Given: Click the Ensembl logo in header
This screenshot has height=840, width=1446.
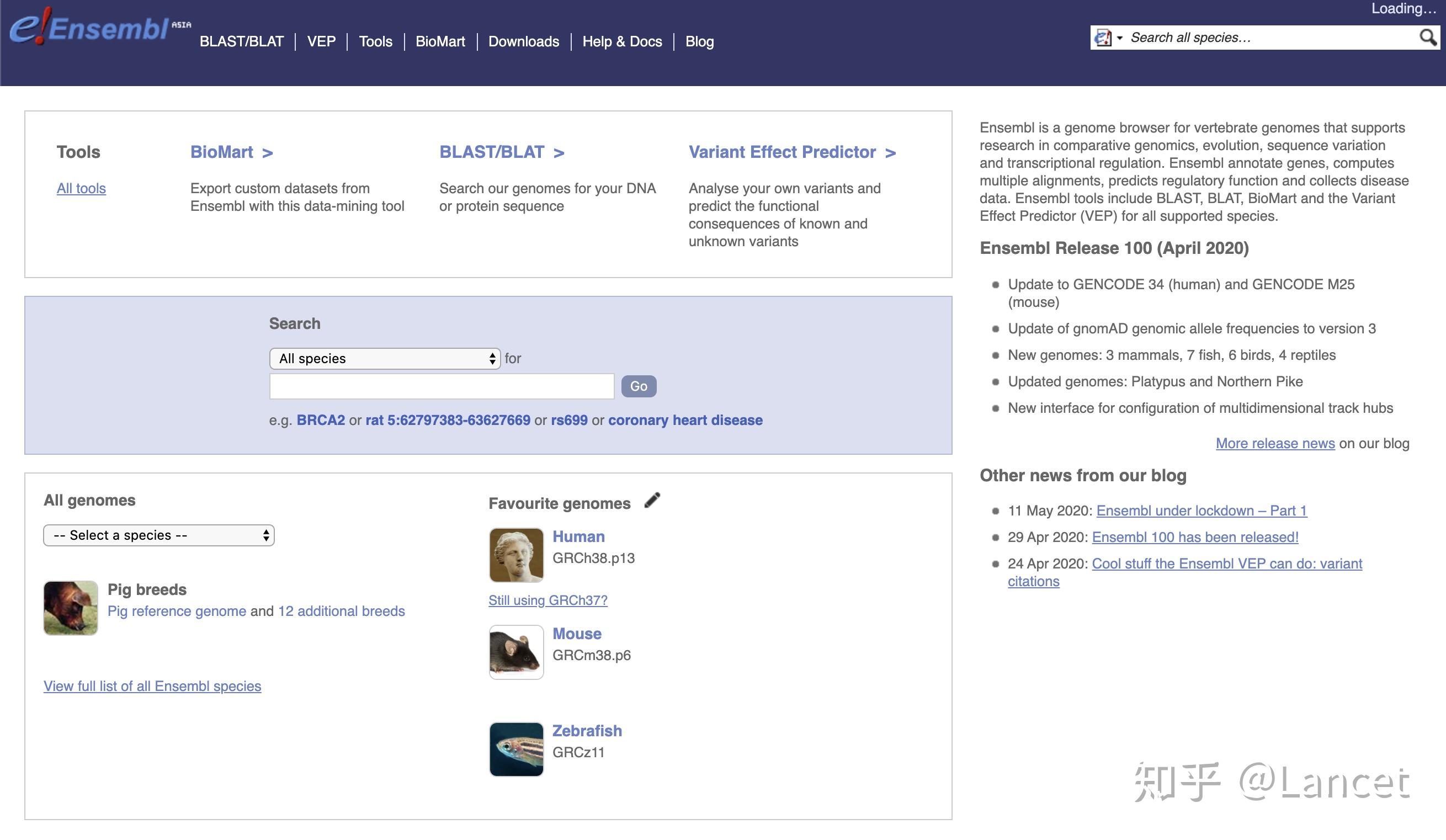Looking at the screenshot, I should coord(100,26).
